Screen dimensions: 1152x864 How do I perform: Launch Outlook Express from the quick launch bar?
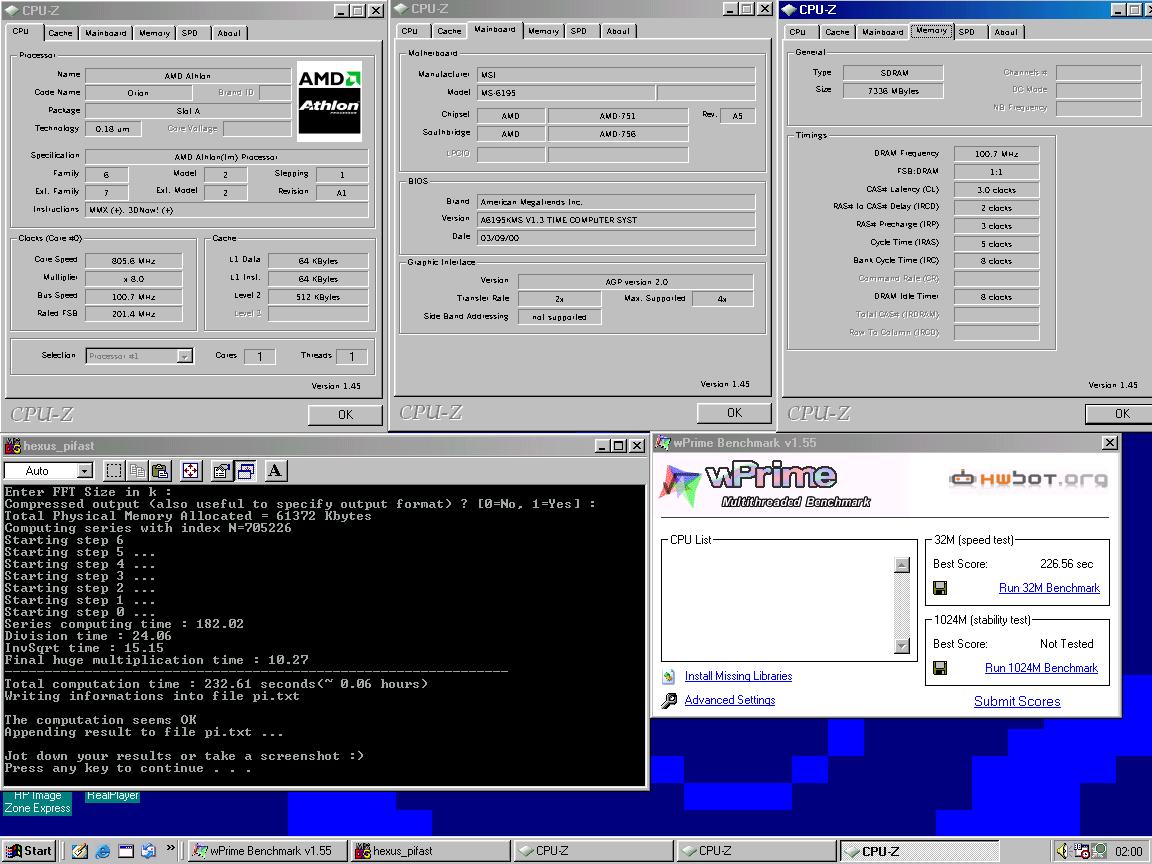[x=148, y=851]
